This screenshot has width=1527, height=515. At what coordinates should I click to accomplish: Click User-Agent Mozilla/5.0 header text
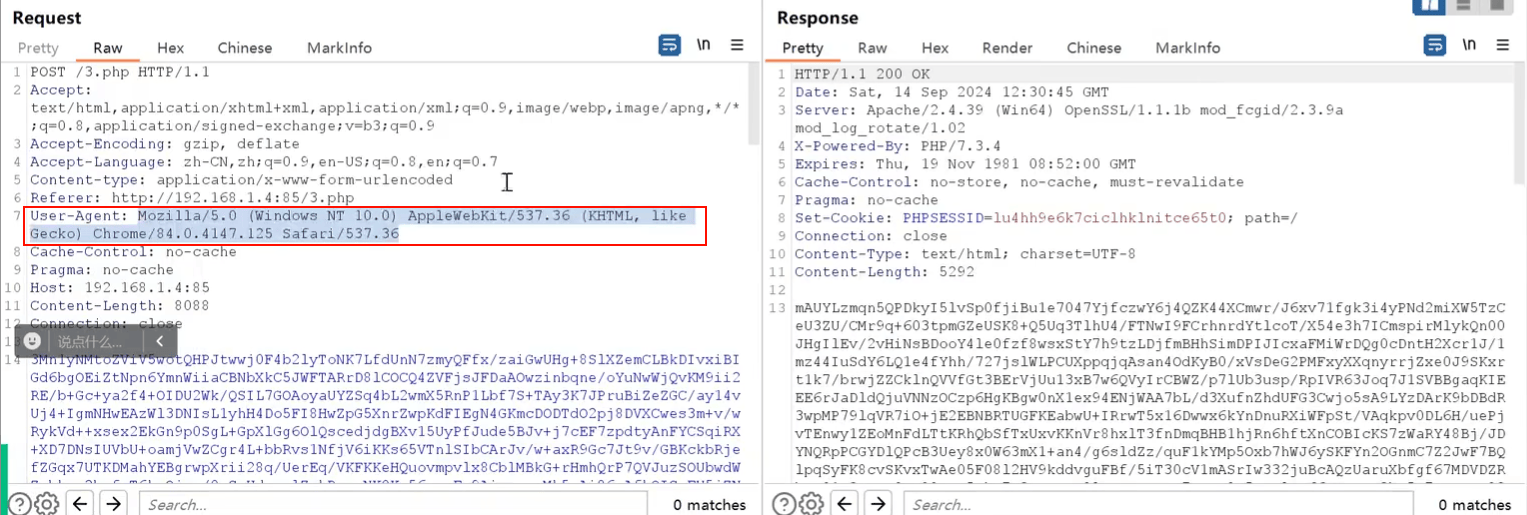click(x=363, y=225)
